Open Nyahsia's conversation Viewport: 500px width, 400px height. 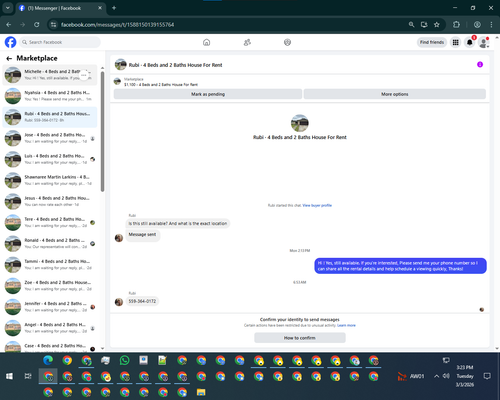pos(50,96)
